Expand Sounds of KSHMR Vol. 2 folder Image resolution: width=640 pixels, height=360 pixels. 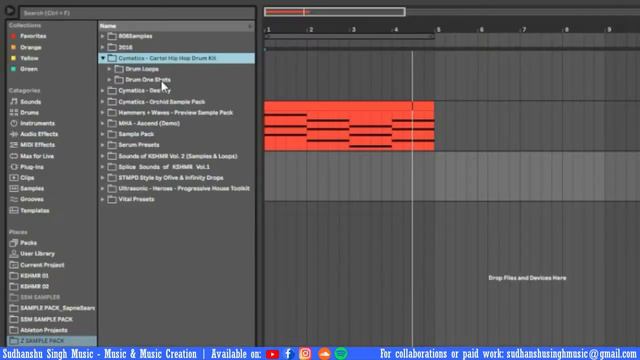102,156
